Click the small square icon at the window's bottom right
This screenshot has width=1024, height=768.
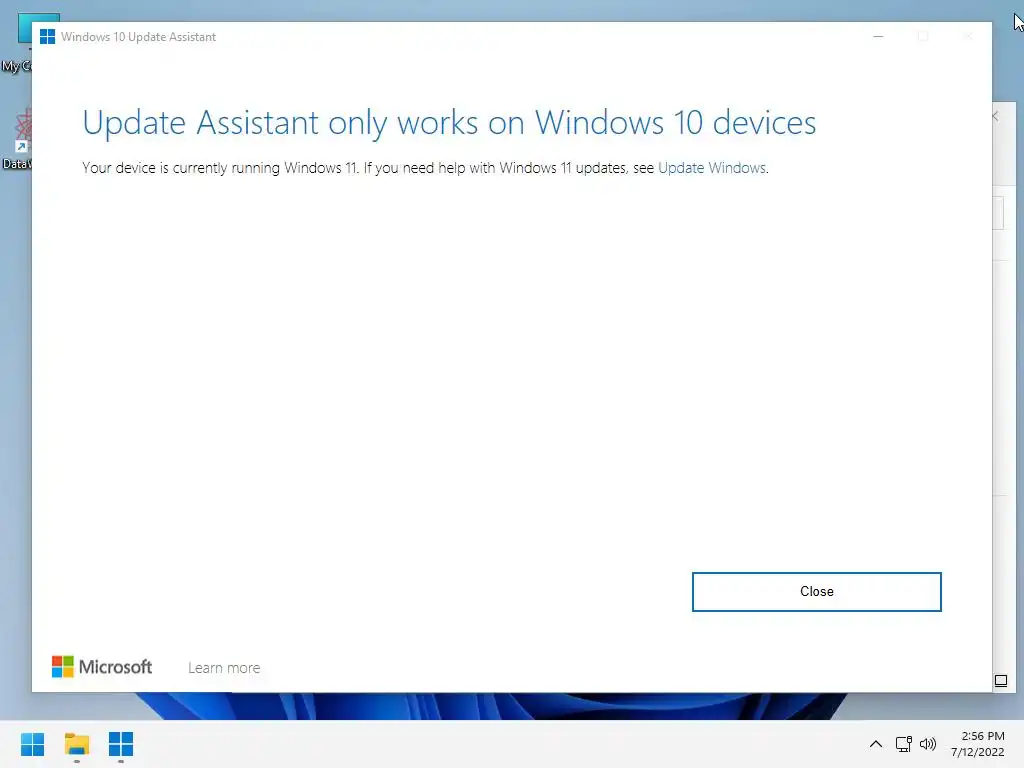(1000, 681)
